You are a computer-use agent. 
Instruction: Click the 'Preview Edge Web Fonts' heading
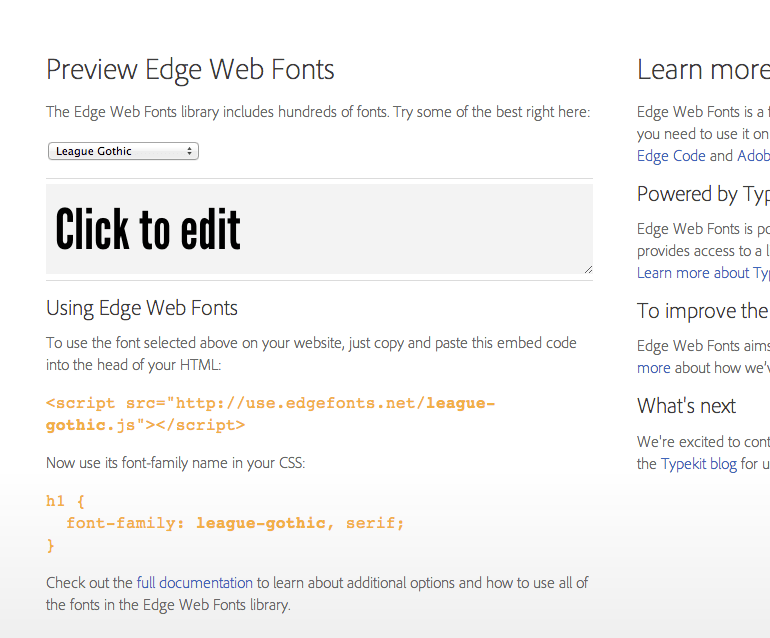[x=190, y=69]
